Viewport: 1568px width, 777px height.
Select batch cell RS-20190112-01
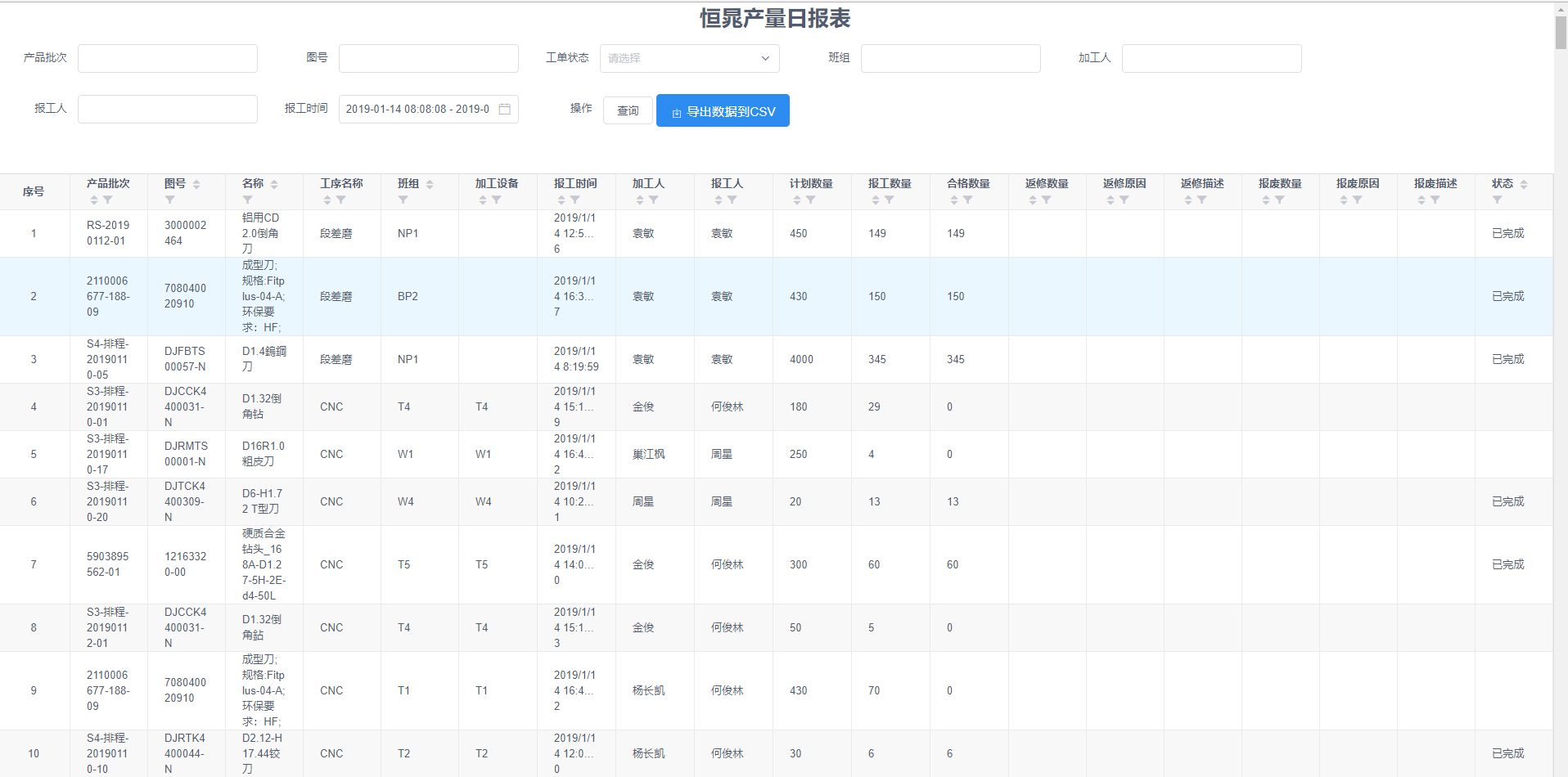108,233
